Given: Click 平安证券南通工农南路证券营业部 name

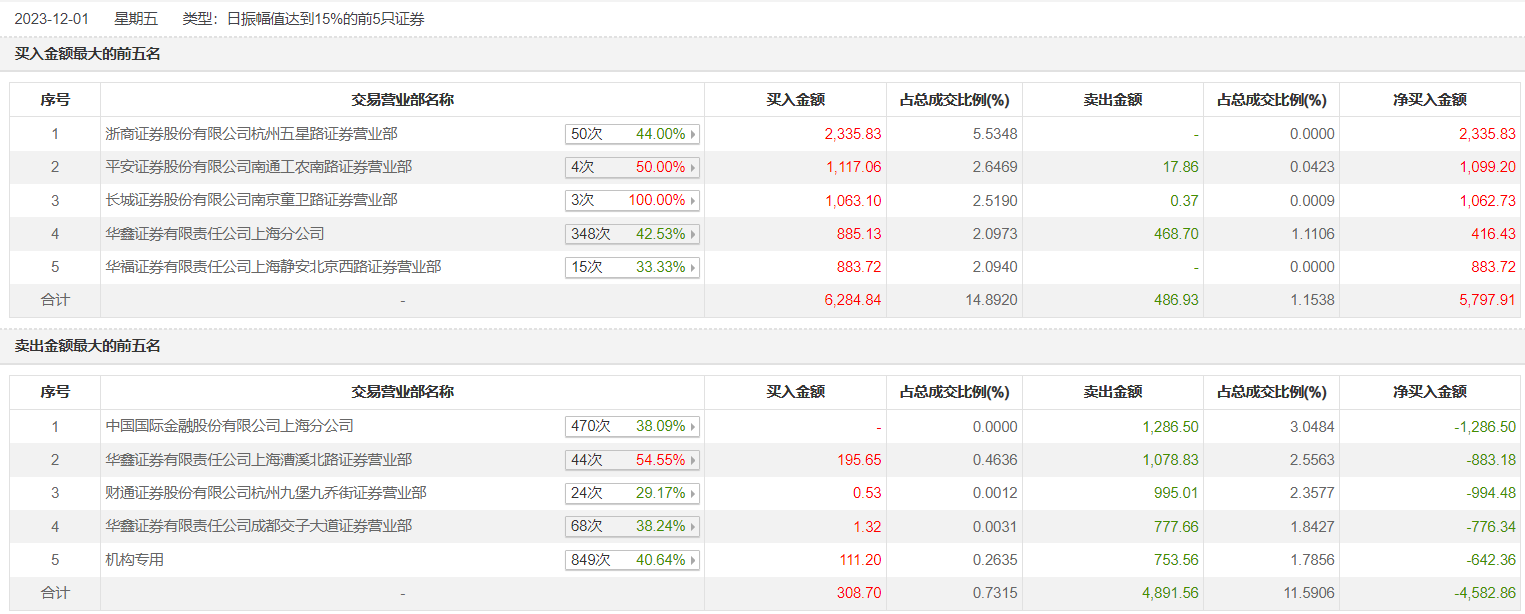Looking at the screenshot, I should pyautogui.click(x=258, y=167).
